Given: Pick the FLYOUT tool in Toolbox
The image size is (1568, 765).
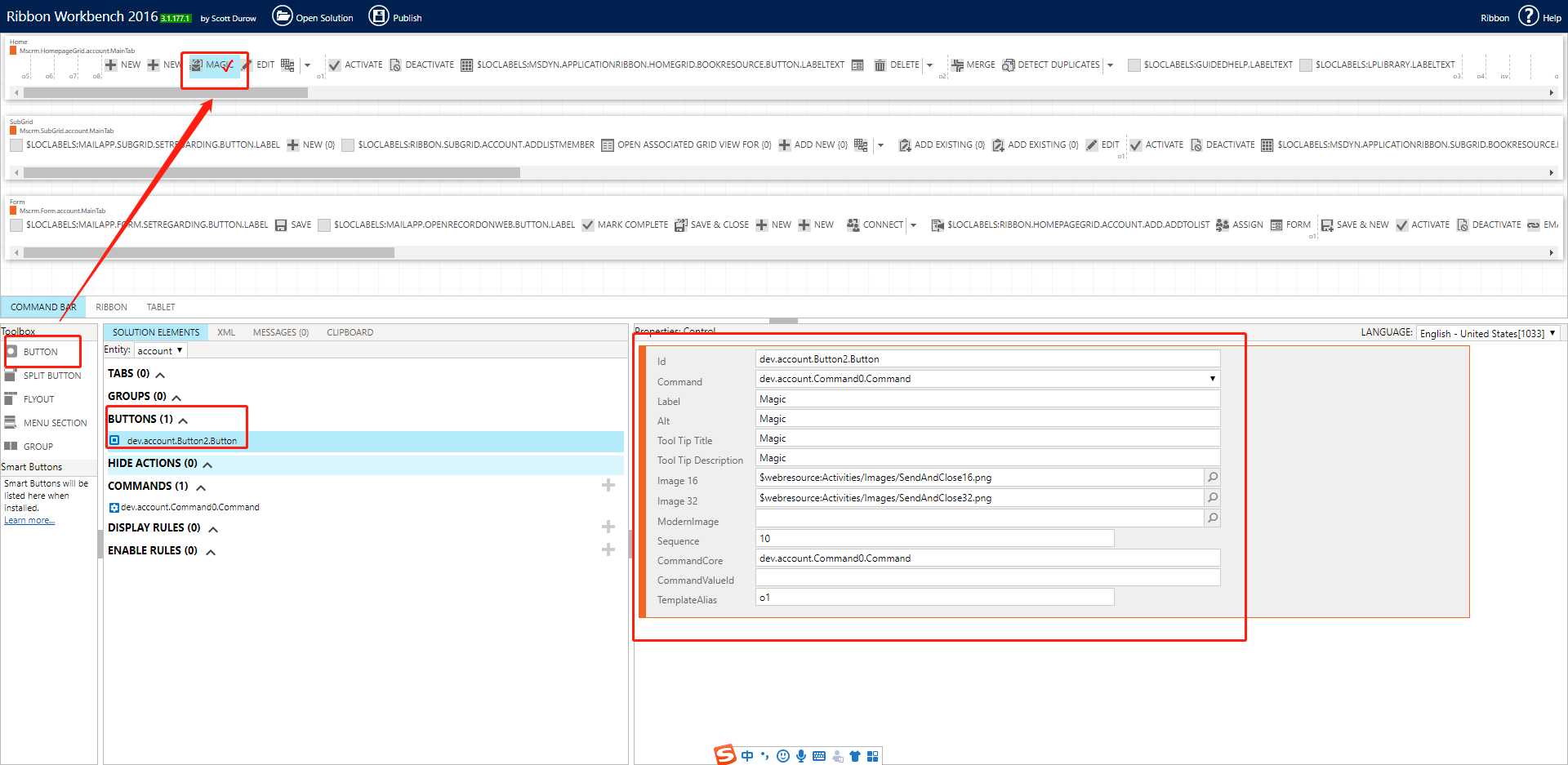Looking at the screenshot, I should pyautogui.click(x=29, y=399).
